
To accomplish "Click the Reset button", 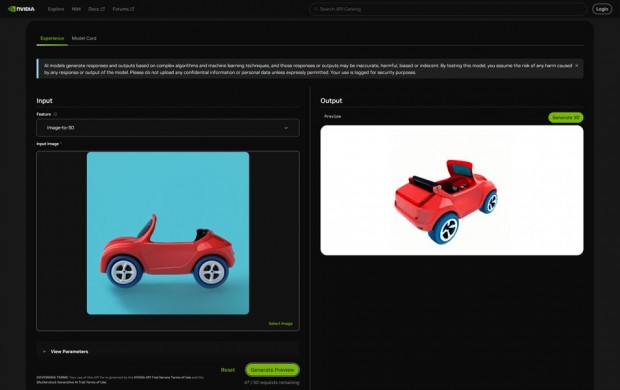I will (x=228, y=370).
